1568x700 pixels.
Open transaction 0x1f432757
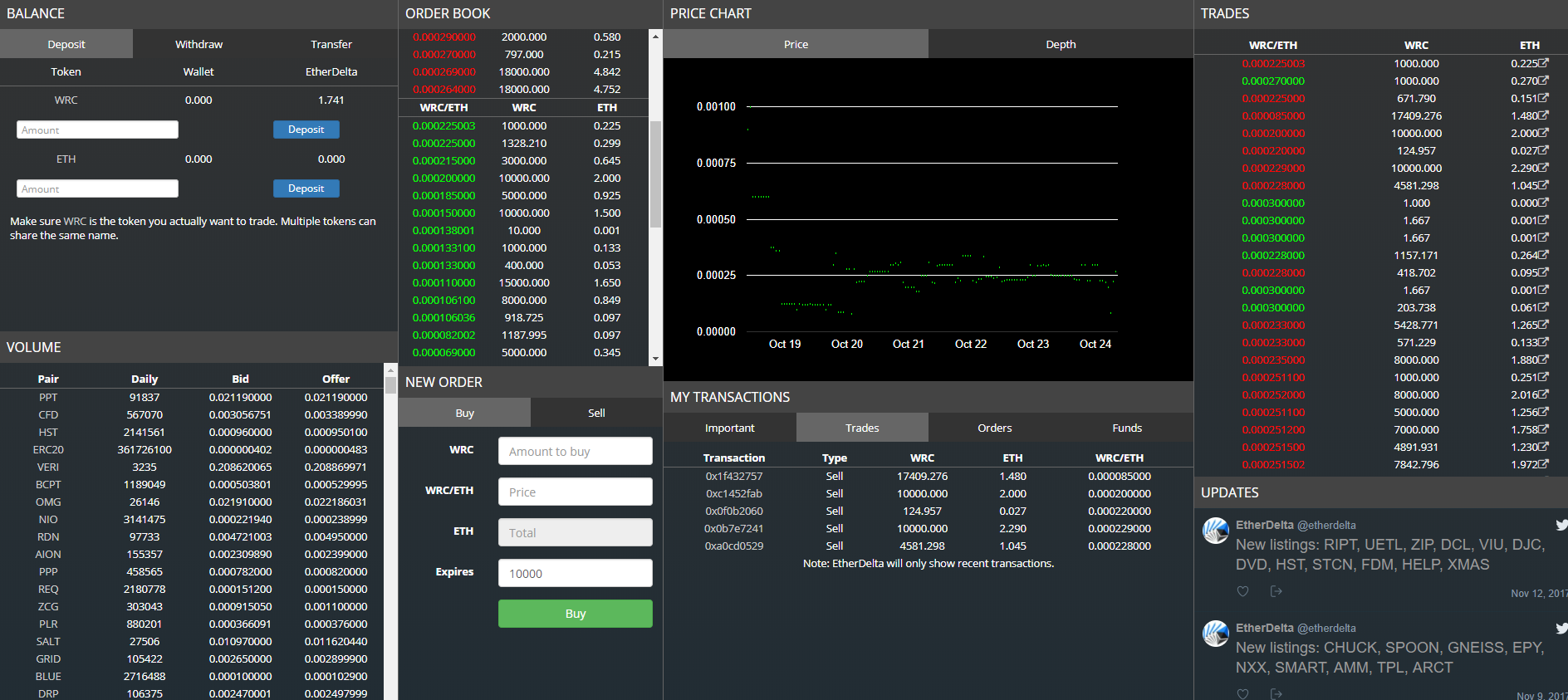click(x=734, y=476)
